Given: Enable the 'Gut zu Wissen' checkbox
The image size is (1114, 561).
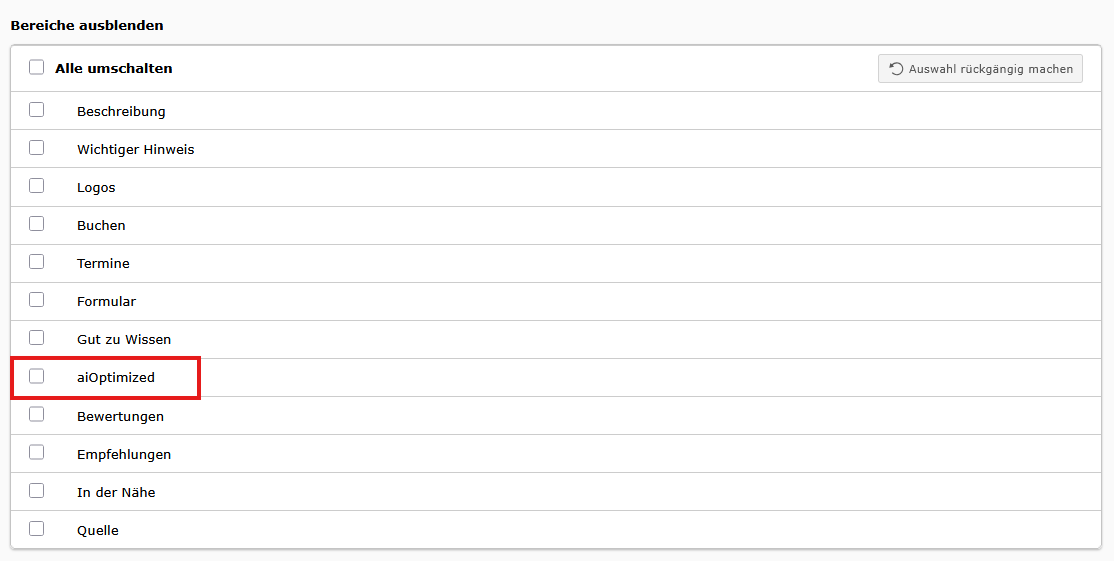Looking at the screenshot, I should pos(37,338).
